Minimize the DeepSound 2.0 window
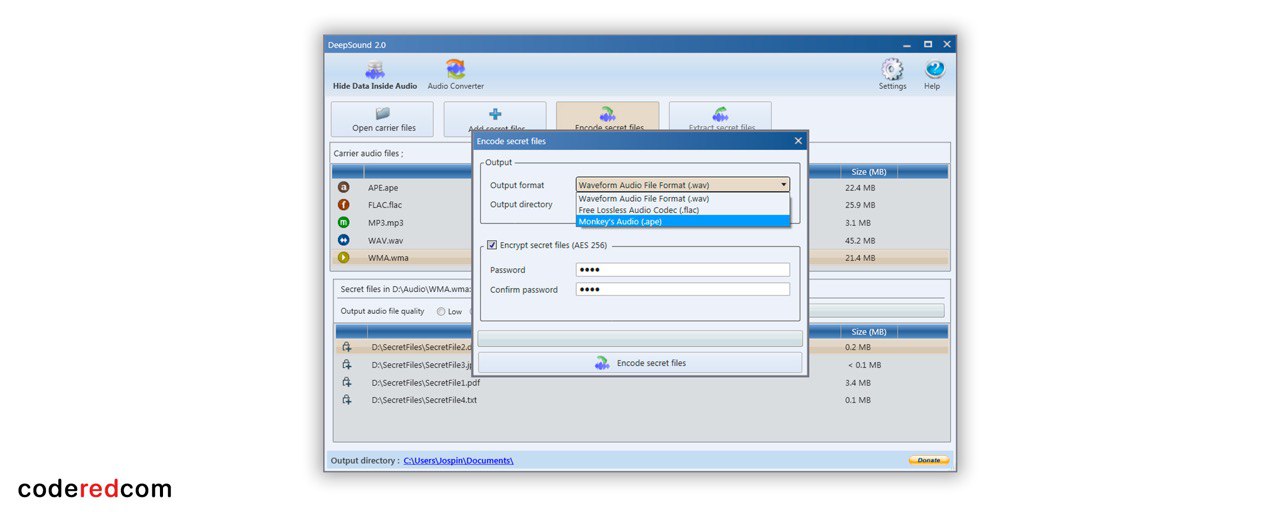 (907, 45)
